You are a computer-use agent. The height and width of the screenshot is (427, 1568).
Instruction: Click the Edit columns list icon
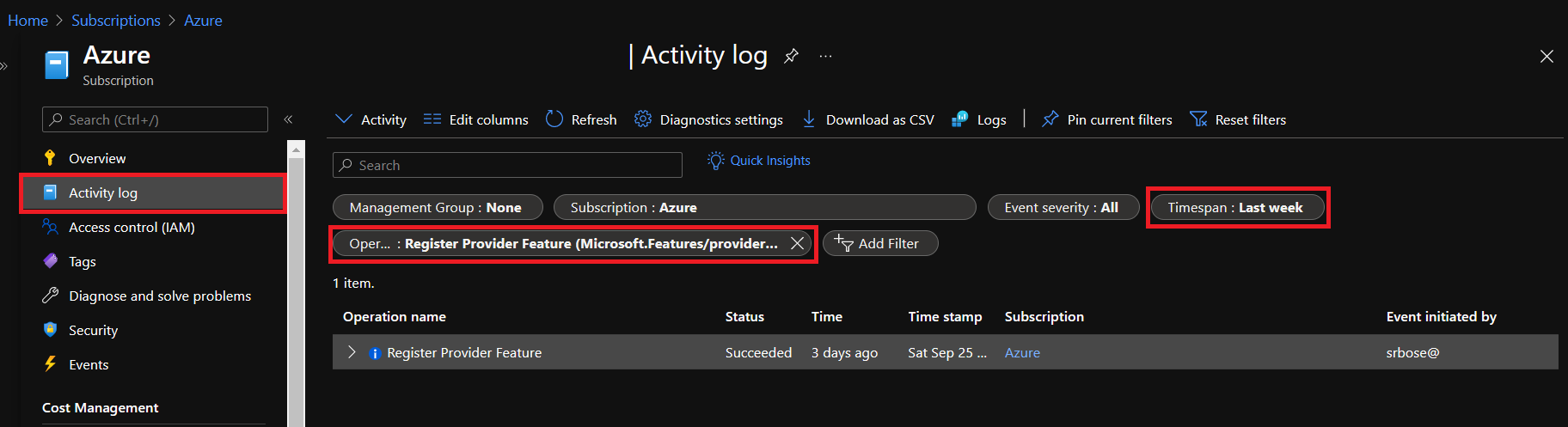coord(432,119)
